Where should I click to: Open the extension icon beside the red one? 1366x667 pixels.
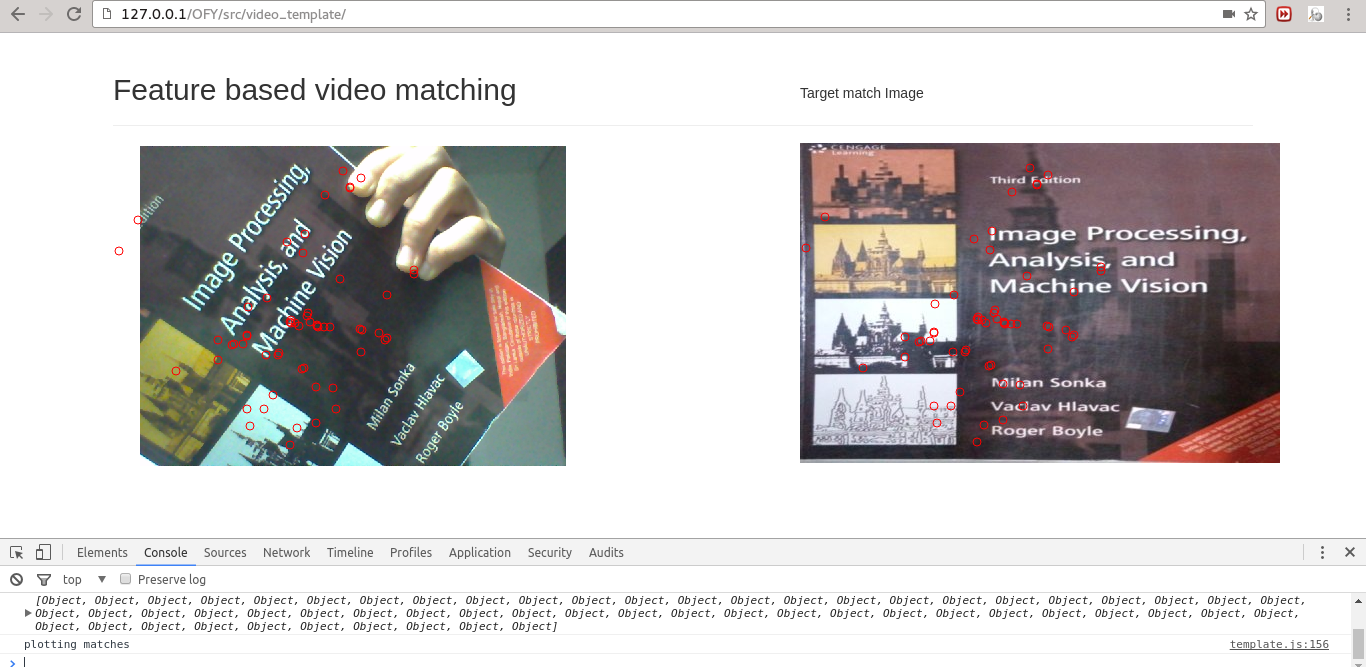[1316, 14]
